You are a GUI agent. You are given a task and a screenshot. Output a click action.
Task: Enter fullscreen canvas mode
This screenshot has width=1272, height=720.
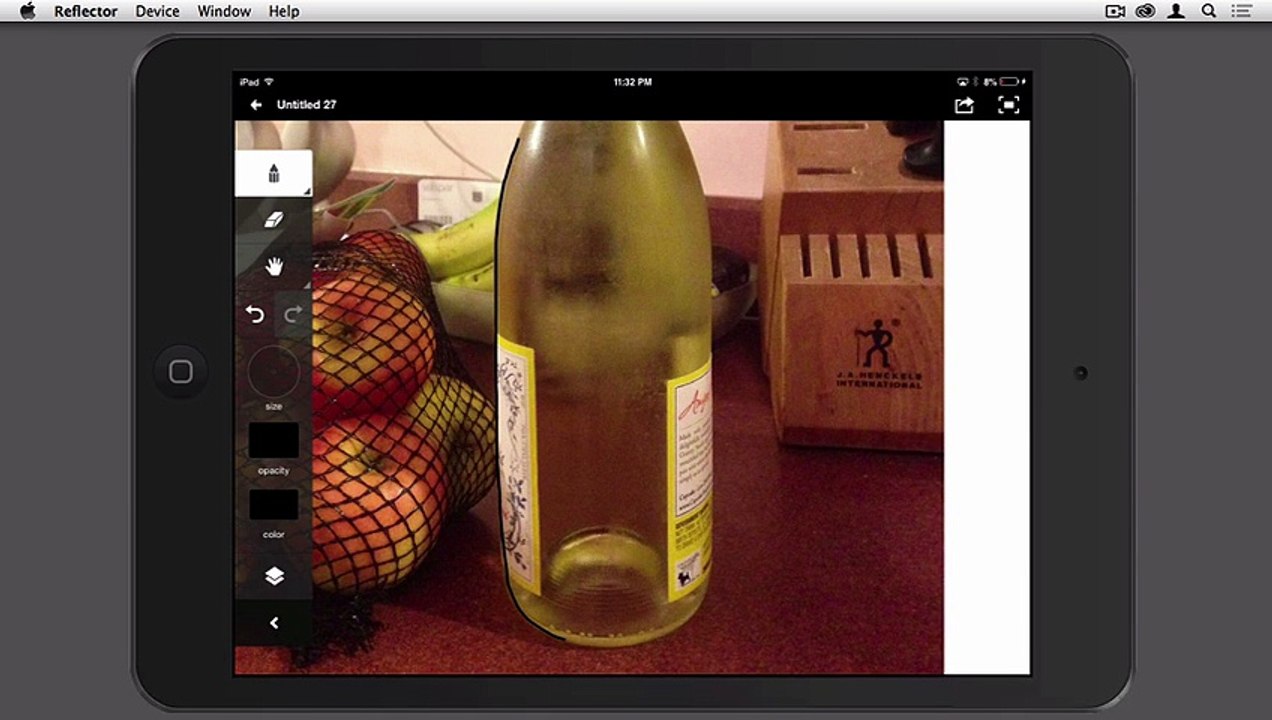click(x=1008, y=105)
